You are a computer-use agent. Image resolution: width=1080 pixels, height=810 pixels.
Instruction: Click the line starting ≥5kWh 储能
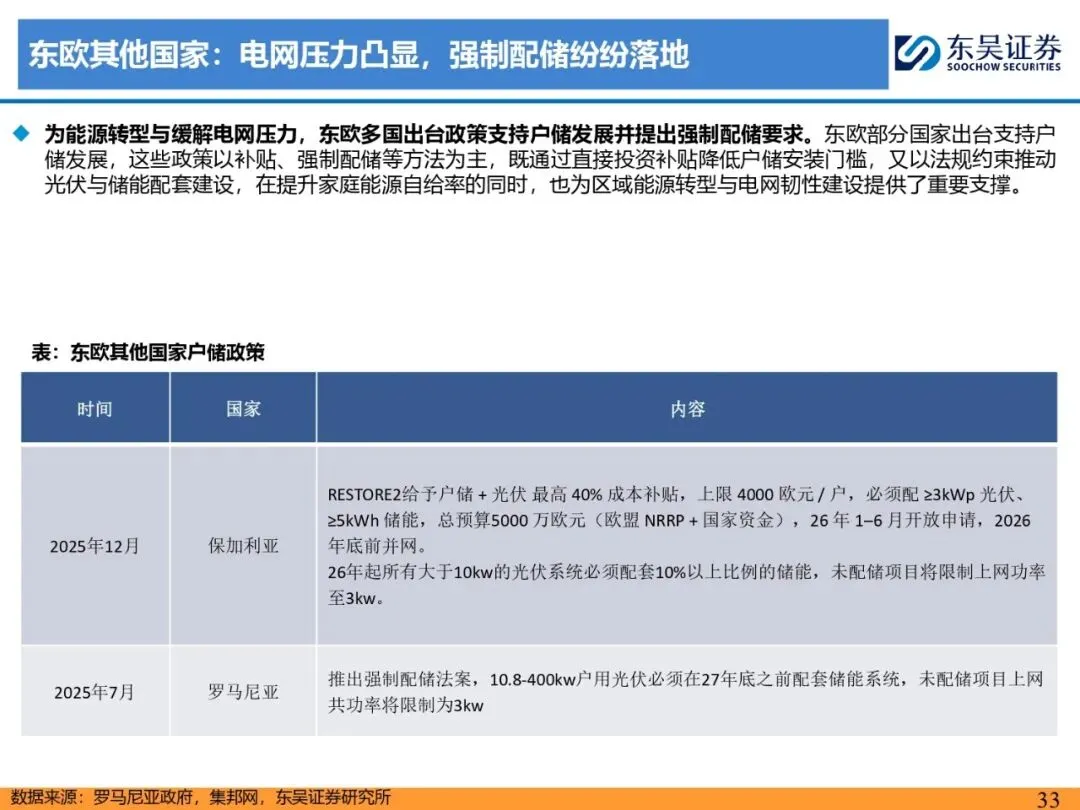tap(679, 520)
